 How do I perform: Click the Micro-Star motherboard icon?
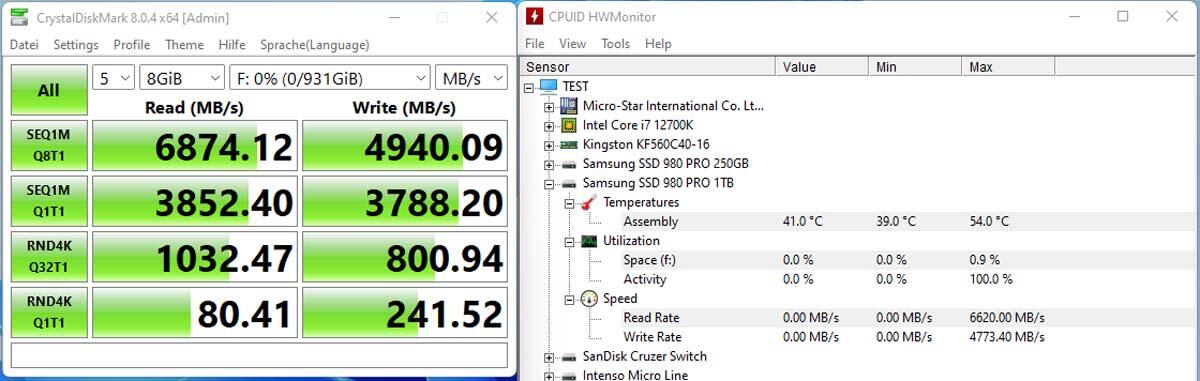(568, 106)
